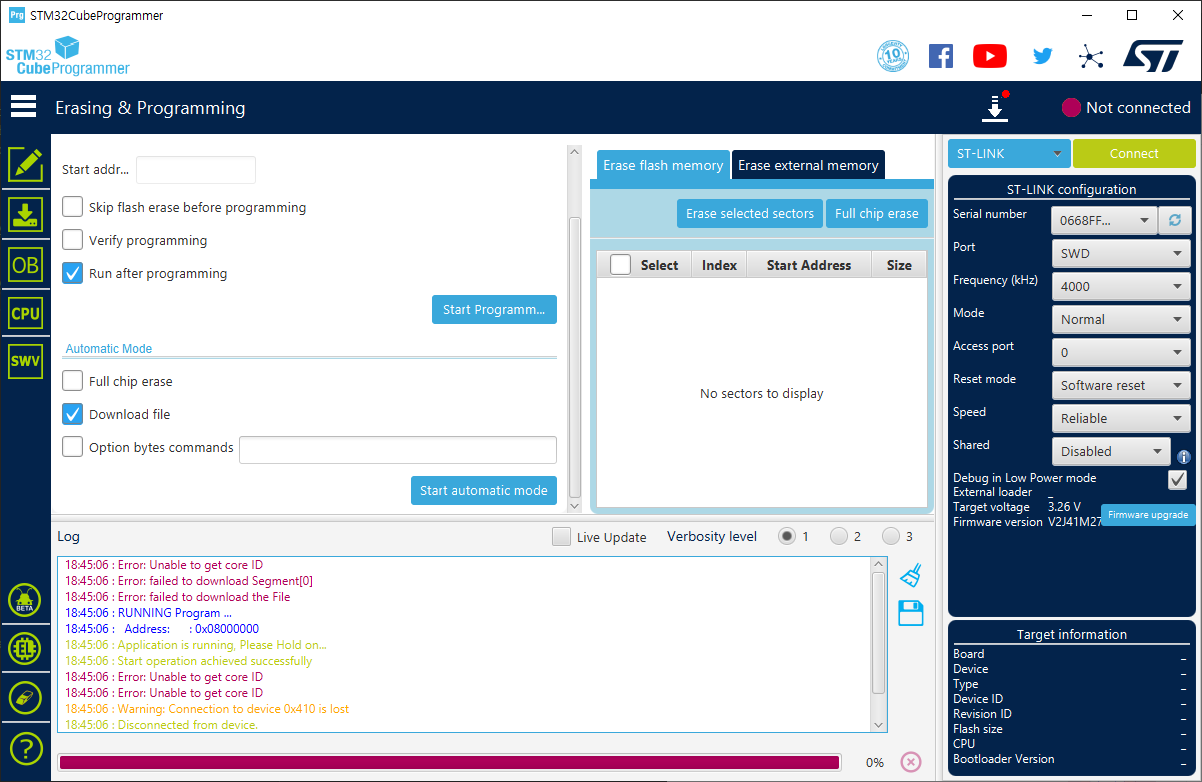Open the OB option bytes view
1202x782 pixels.
tap(25, 263)
